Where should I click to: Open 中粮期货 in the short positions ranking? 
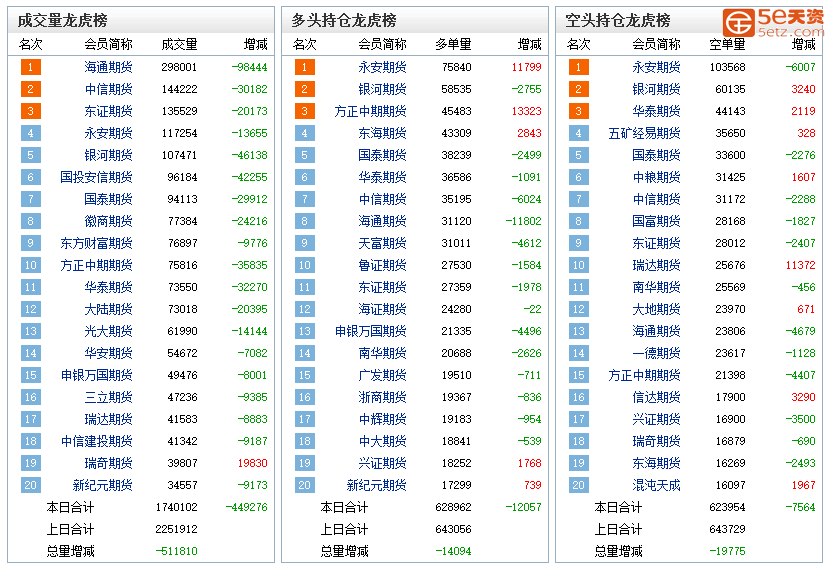pyautogui.click(x=656, y=177)
